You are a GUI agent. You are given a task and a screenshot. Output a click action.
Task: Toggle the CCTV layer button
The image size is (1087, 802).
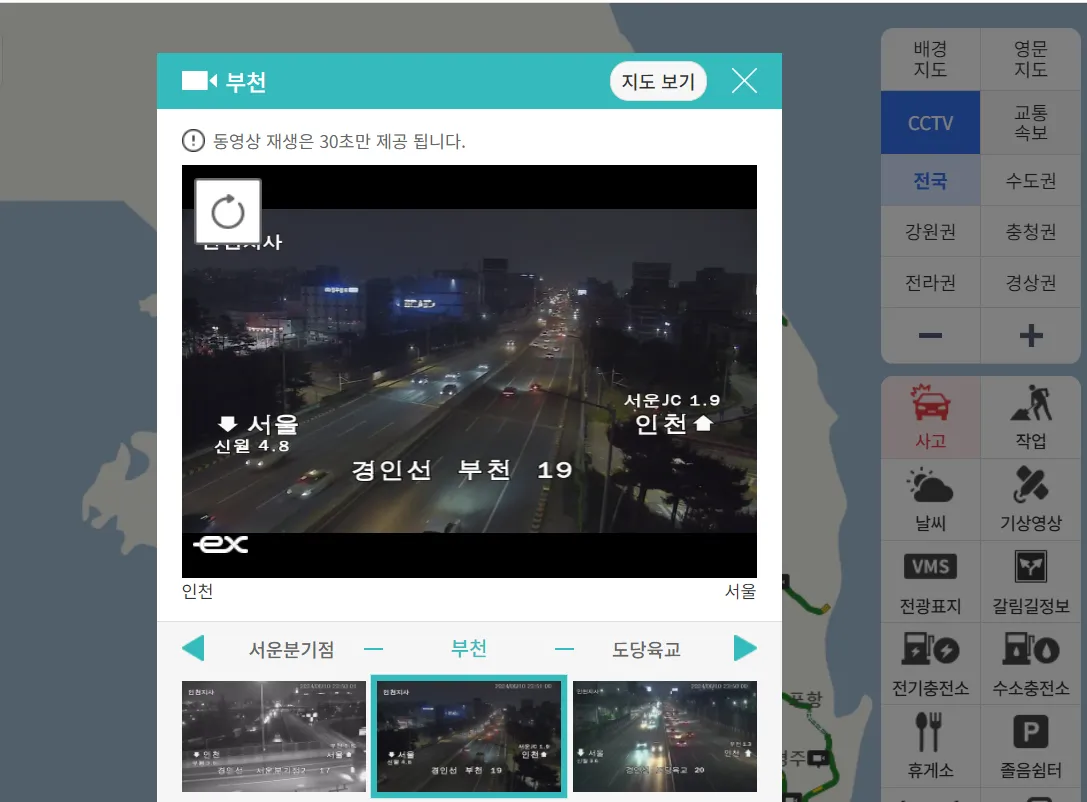930,123
